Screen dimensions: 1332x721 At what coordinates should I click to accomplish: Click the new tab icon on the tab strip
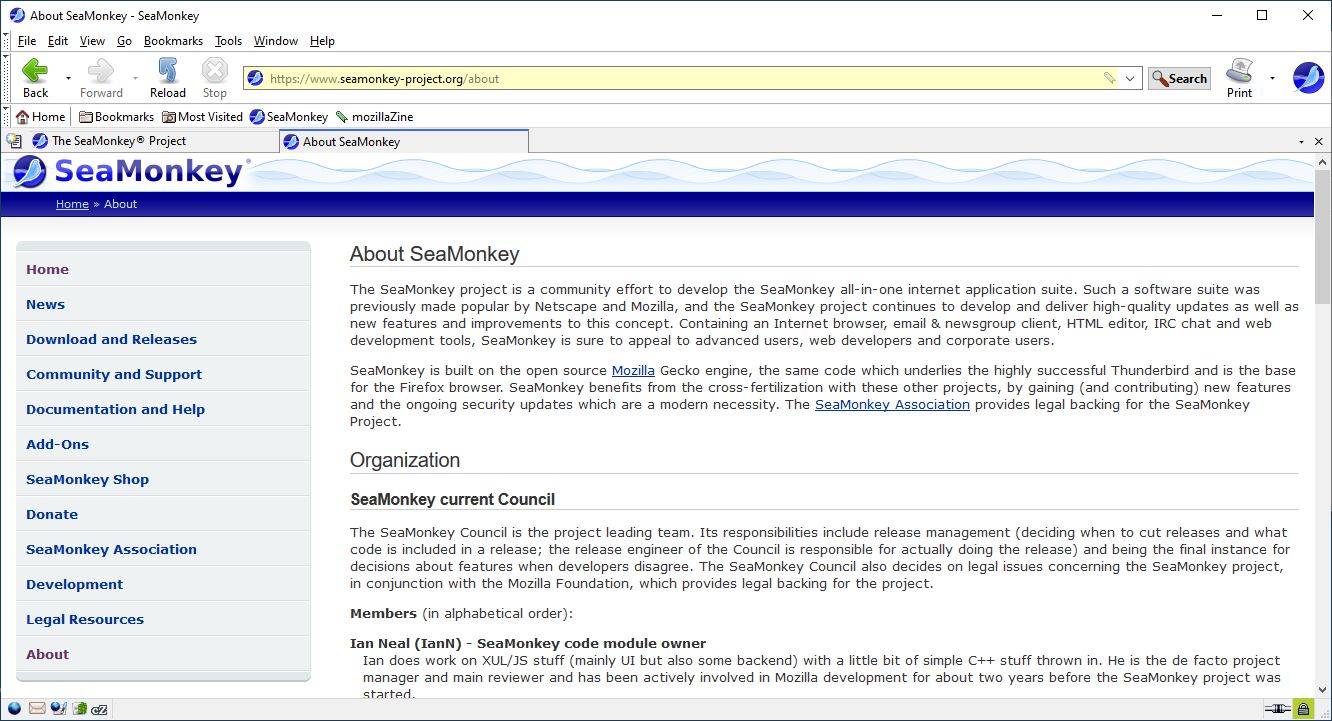pyautogui.click(x=14, y=141)
